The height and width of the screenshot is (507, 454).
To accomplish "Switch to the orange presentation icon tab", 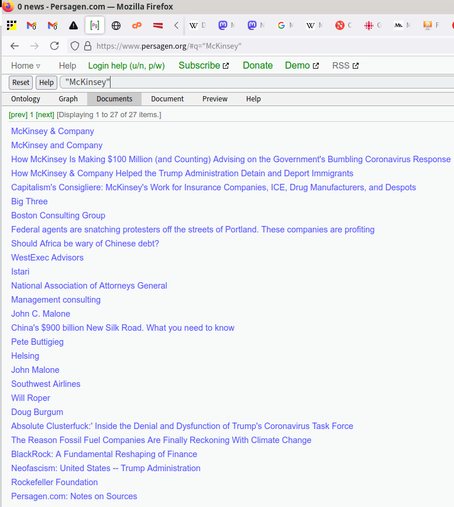I will pyautogui.click(x=431, y=25).
